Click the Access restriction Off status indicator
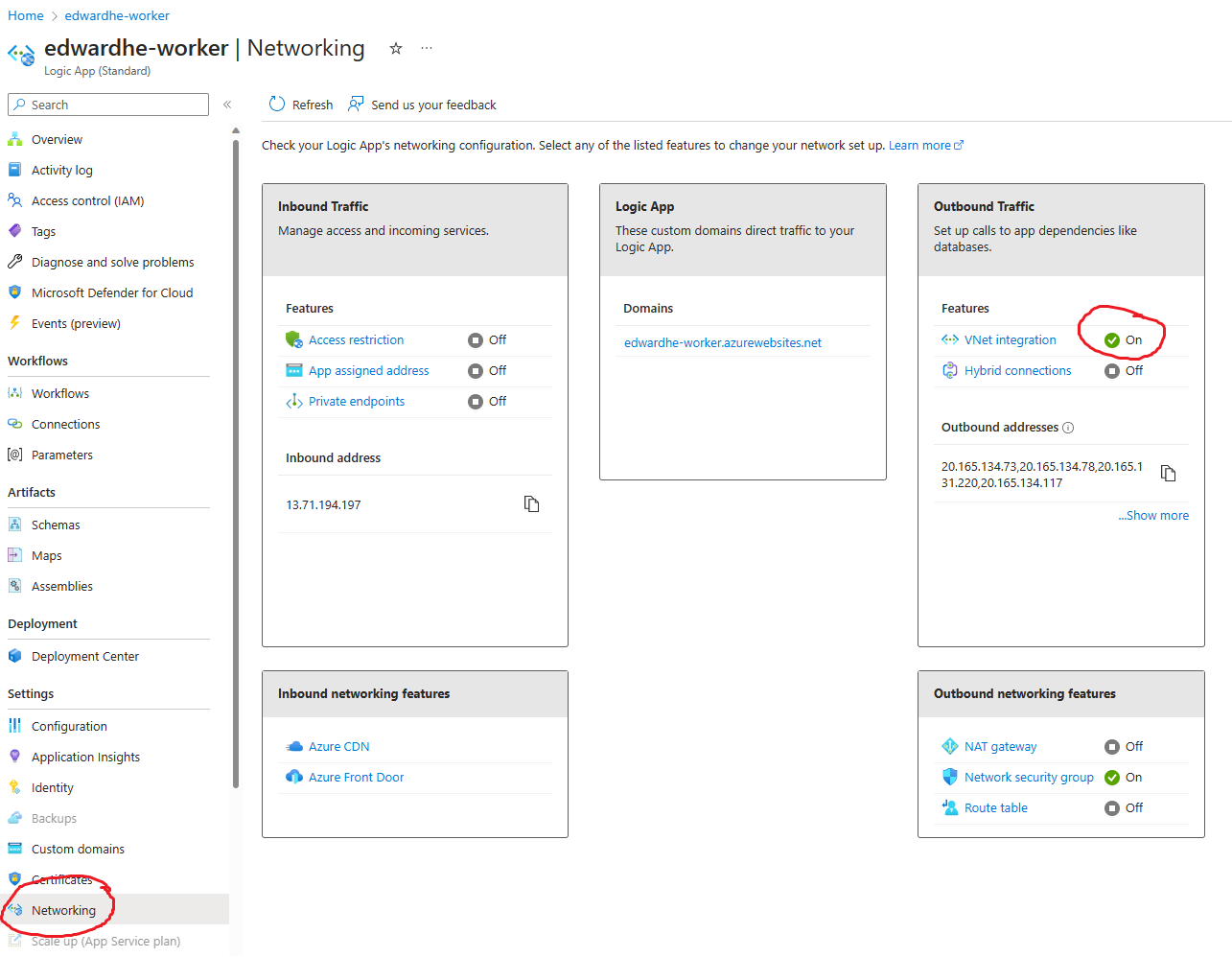 pos(476,340)
